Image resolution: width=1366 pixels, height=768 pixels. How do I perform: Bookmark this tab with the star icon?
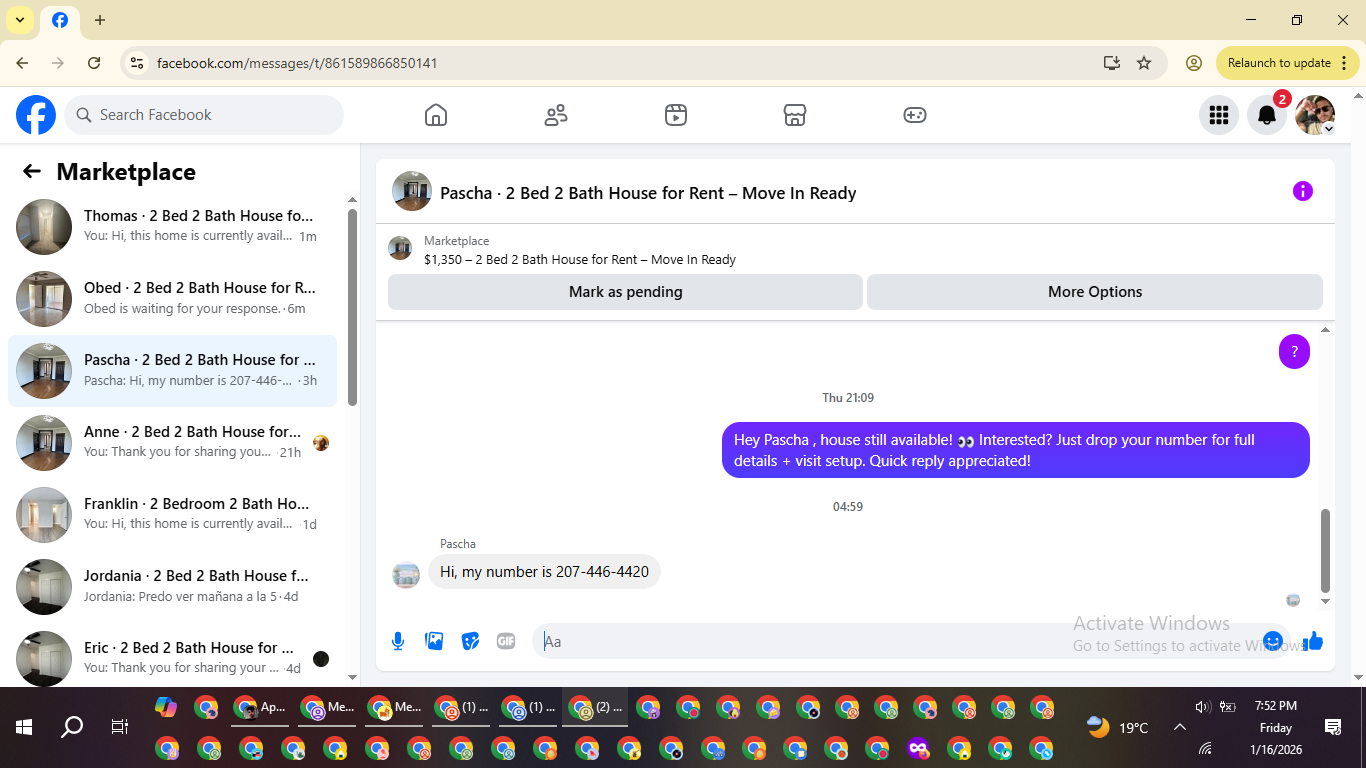tap(1144, 63)
